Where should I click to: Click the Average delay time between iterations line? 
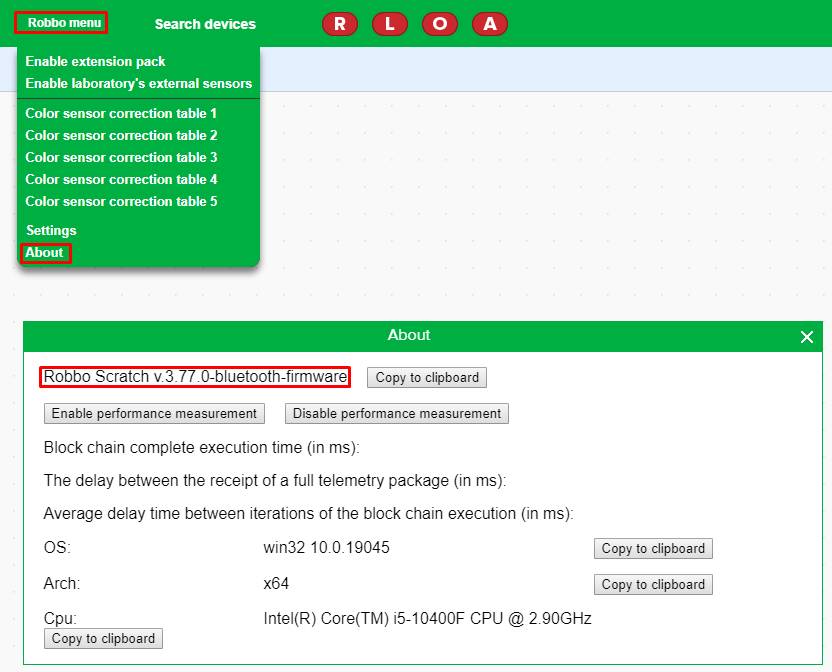308,514
